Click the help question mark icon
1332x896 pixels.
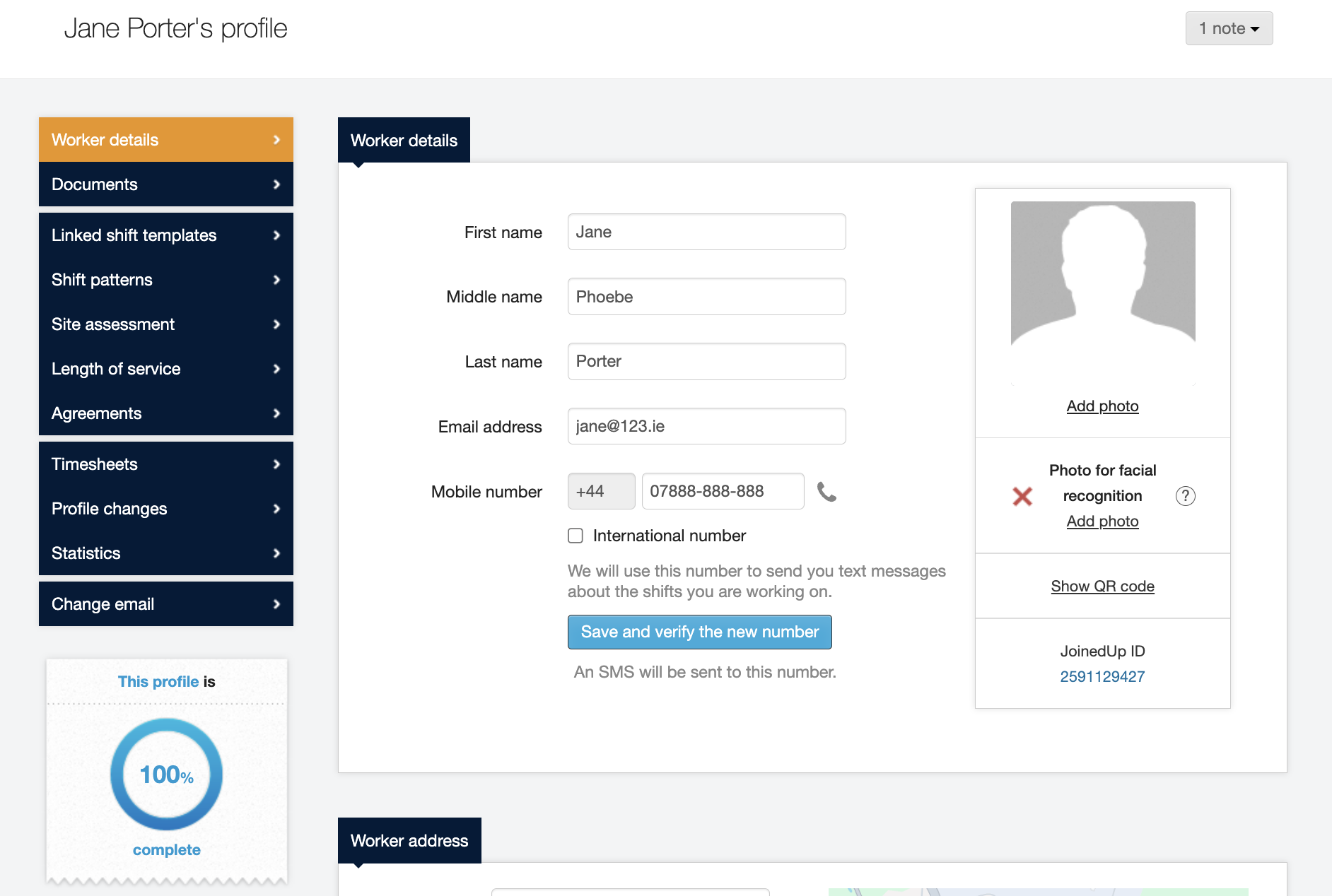coord(1185,496)
